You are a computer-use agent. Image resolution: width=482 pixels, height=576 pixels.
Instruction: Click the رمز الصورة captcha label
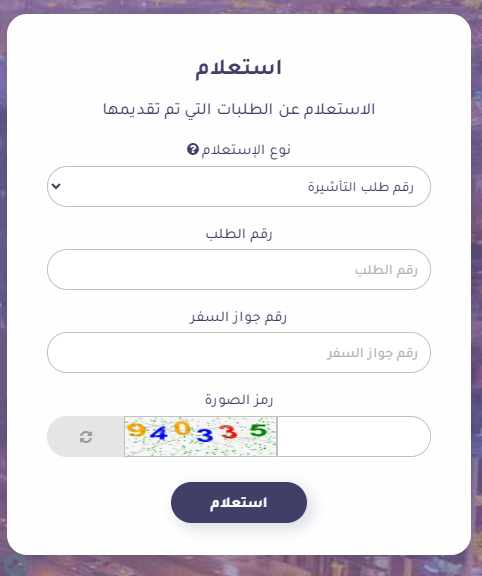[239, 400]
